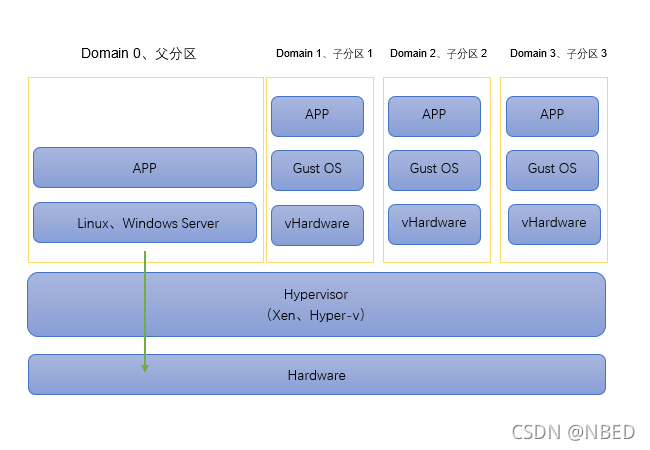Select the vHardware box under Domain 1
The width and height of the screenshot is (650, 450).
(x=318, y=225)
